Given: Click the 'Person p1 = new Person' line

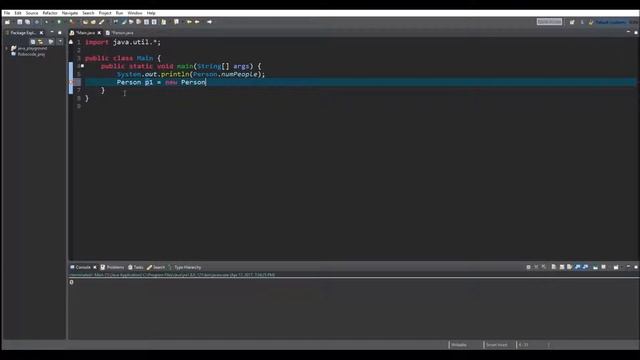Looking at the screenshot, I should (161, 82).
